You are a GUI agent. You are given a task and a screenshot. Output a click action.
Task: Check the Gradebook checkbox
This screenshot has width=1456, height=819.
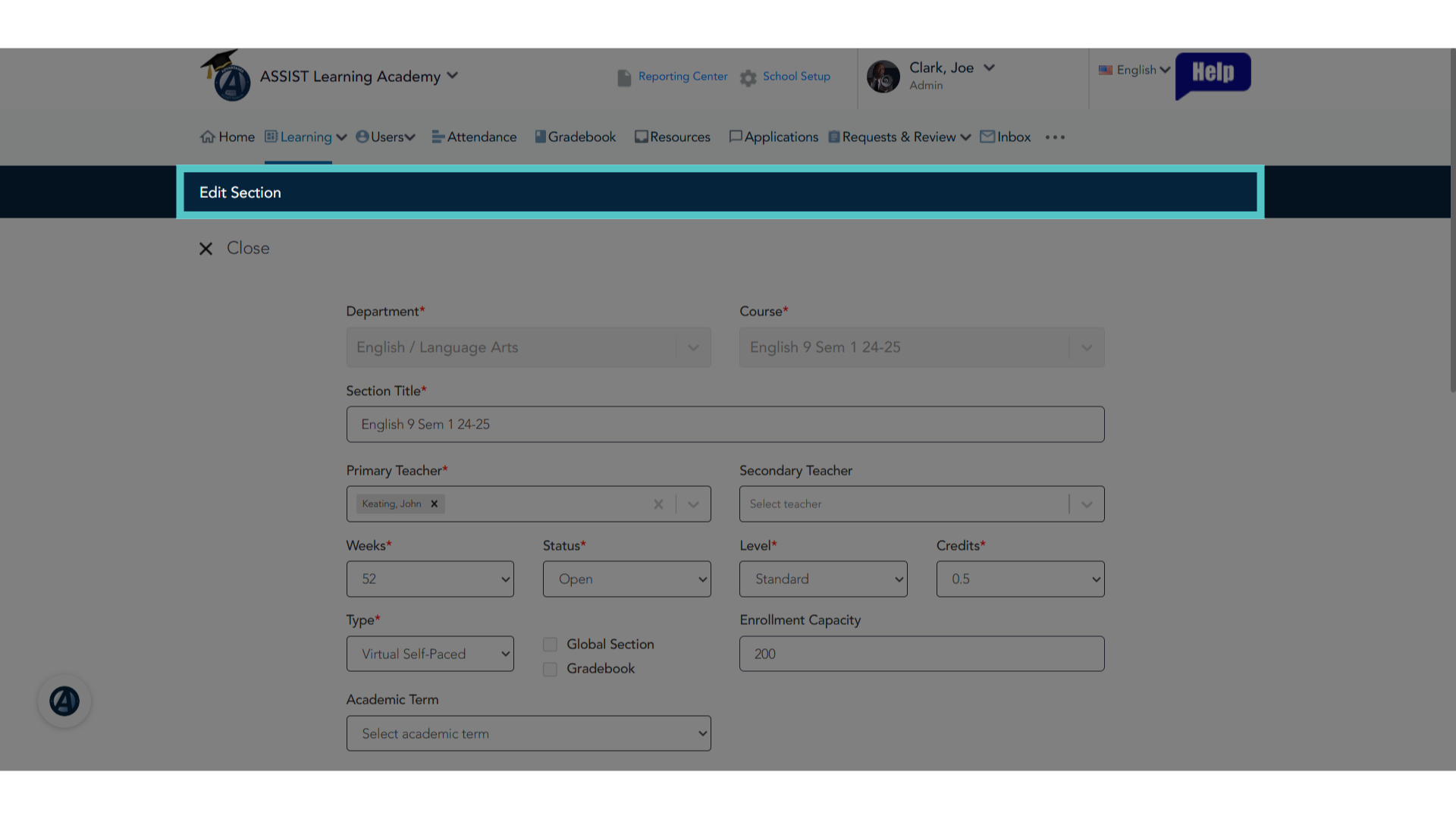tap(550, 670)
